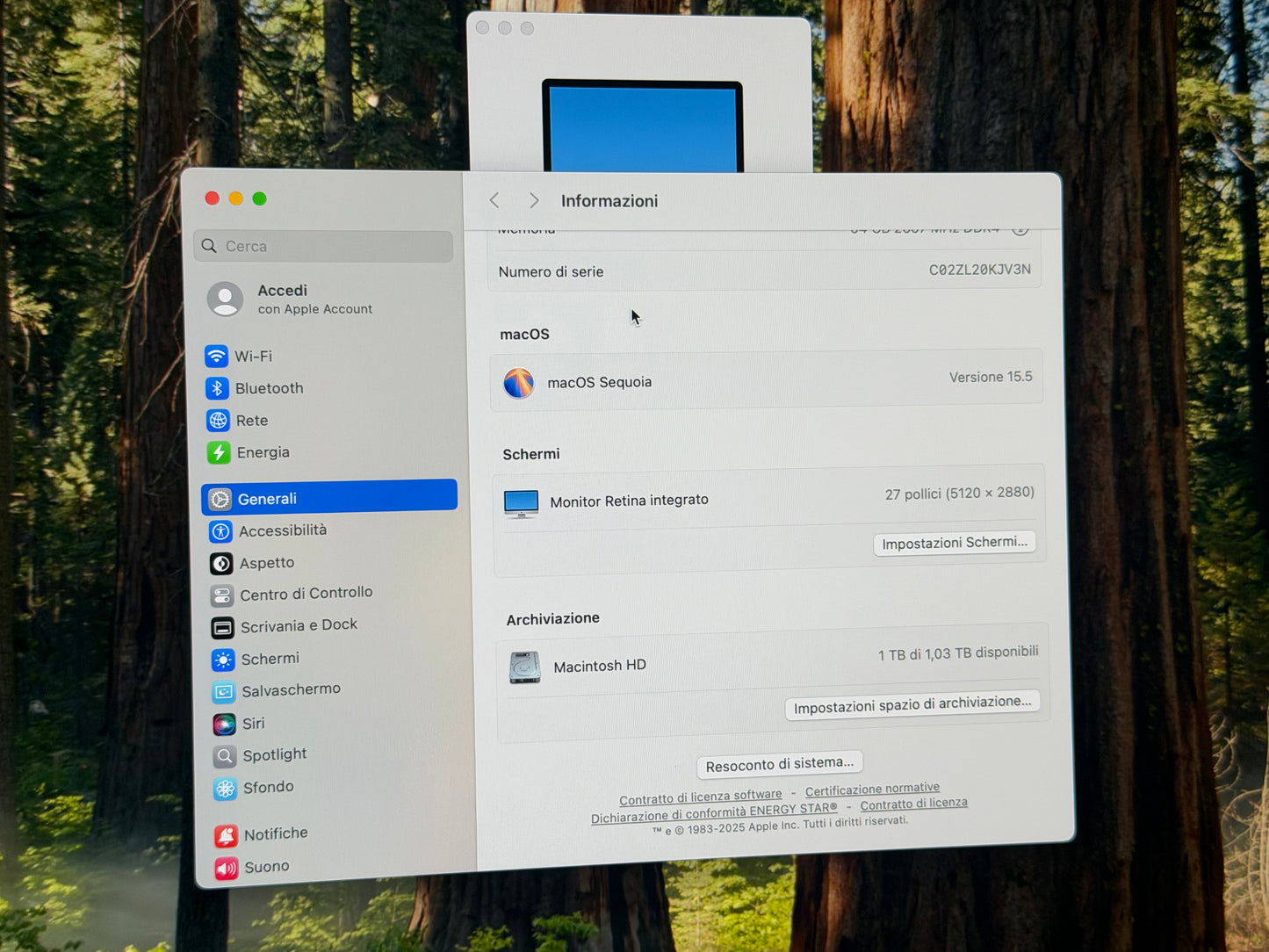Click the Macintosh HD name text
Screen dimensions: 1269x952
point(600,666)
